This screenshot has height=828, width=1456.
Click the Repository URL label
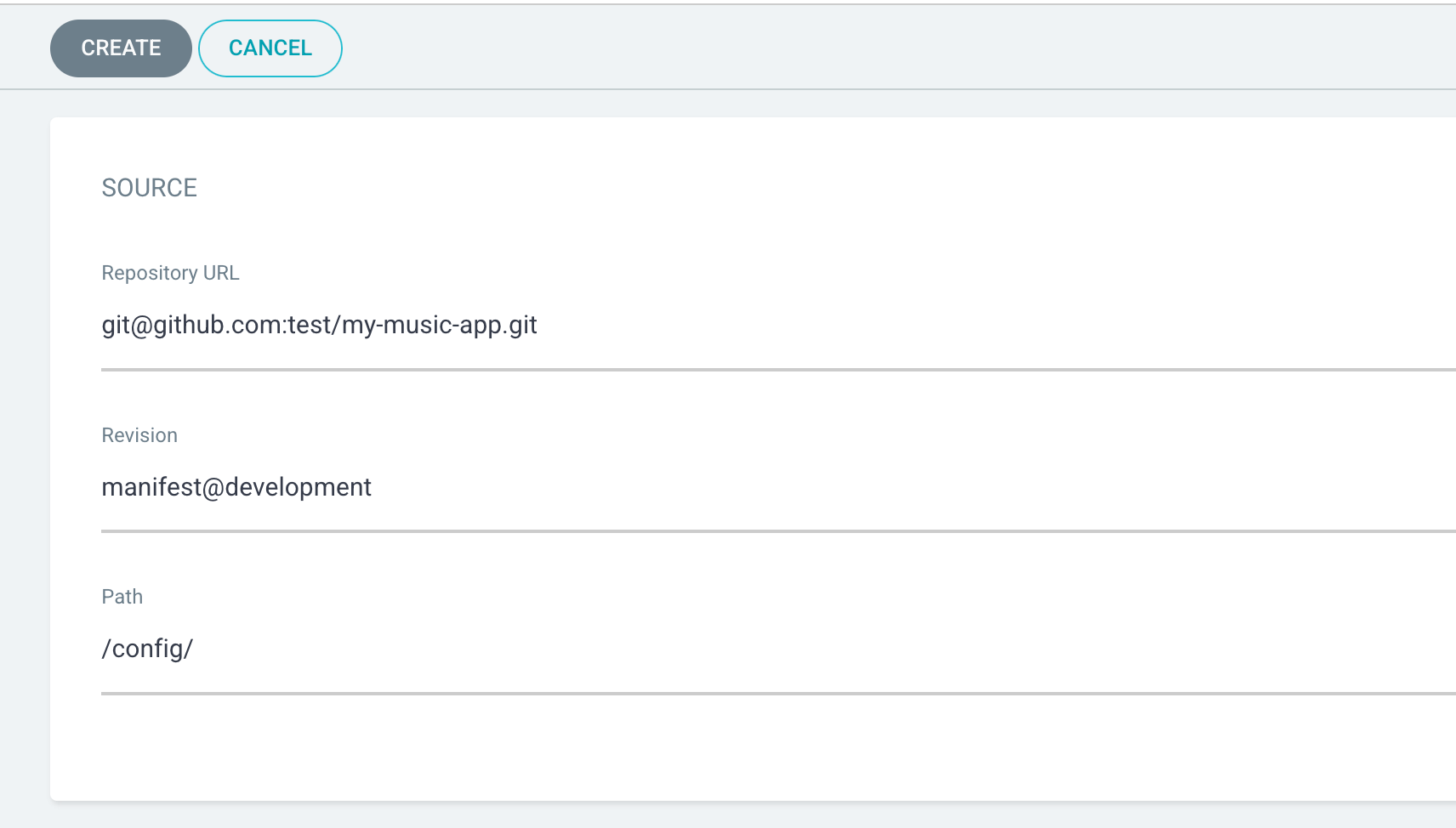coord(170,273)
